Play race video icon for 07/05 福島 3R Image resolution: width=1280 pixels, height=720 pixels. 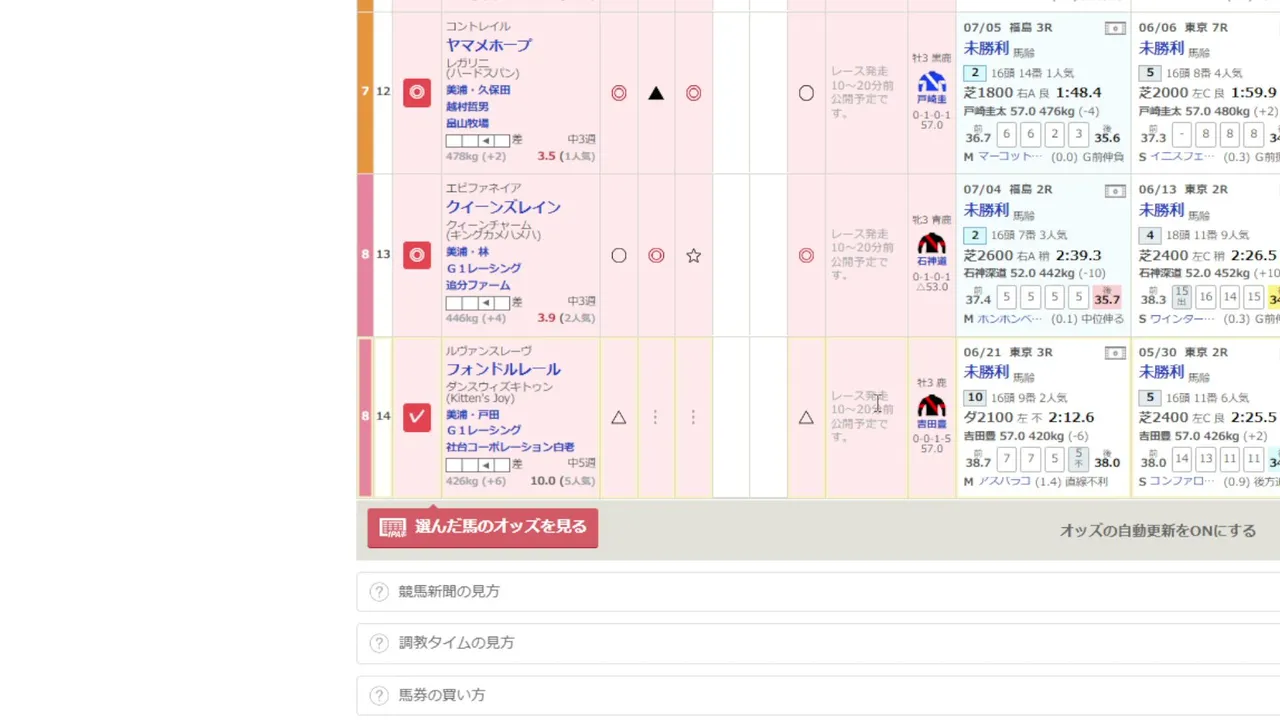[1115, 28]
